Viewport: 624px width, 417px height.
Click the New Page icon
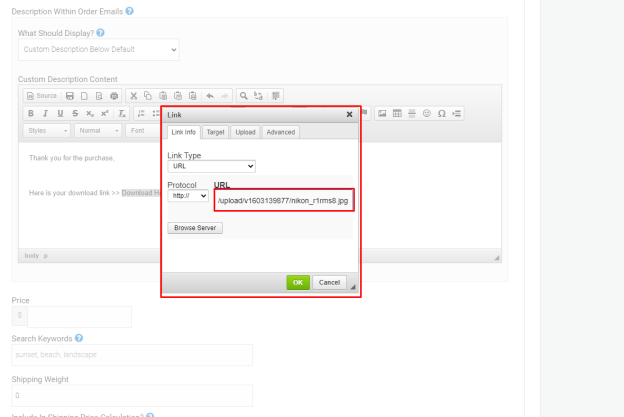pos(84,96)
